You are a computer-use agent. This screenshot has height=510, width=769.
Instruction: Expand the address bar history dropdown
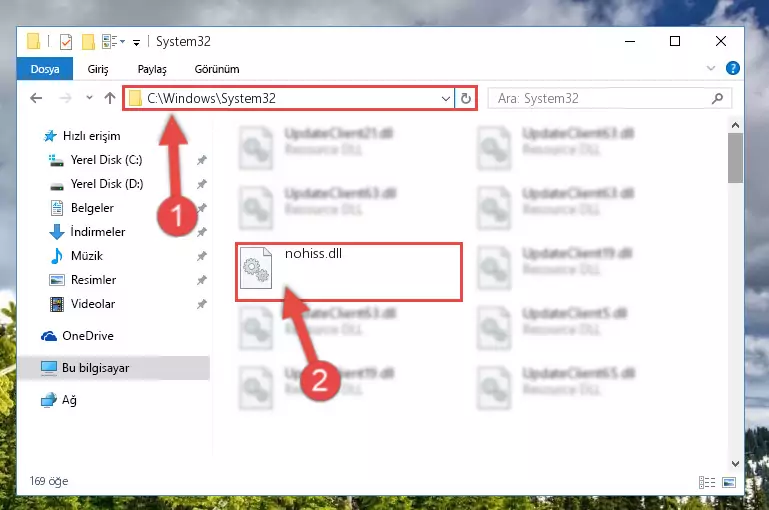tap(445, 99)
